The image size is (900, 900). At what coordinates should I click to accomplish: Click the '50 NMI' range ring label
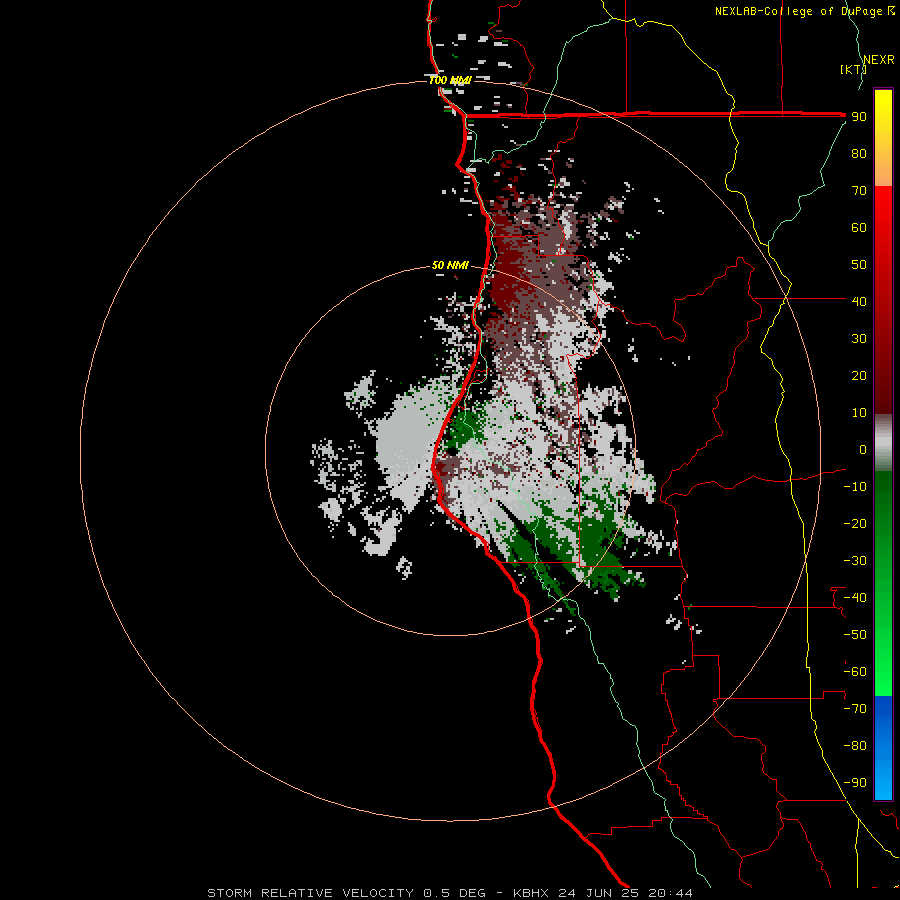[450, 265]
